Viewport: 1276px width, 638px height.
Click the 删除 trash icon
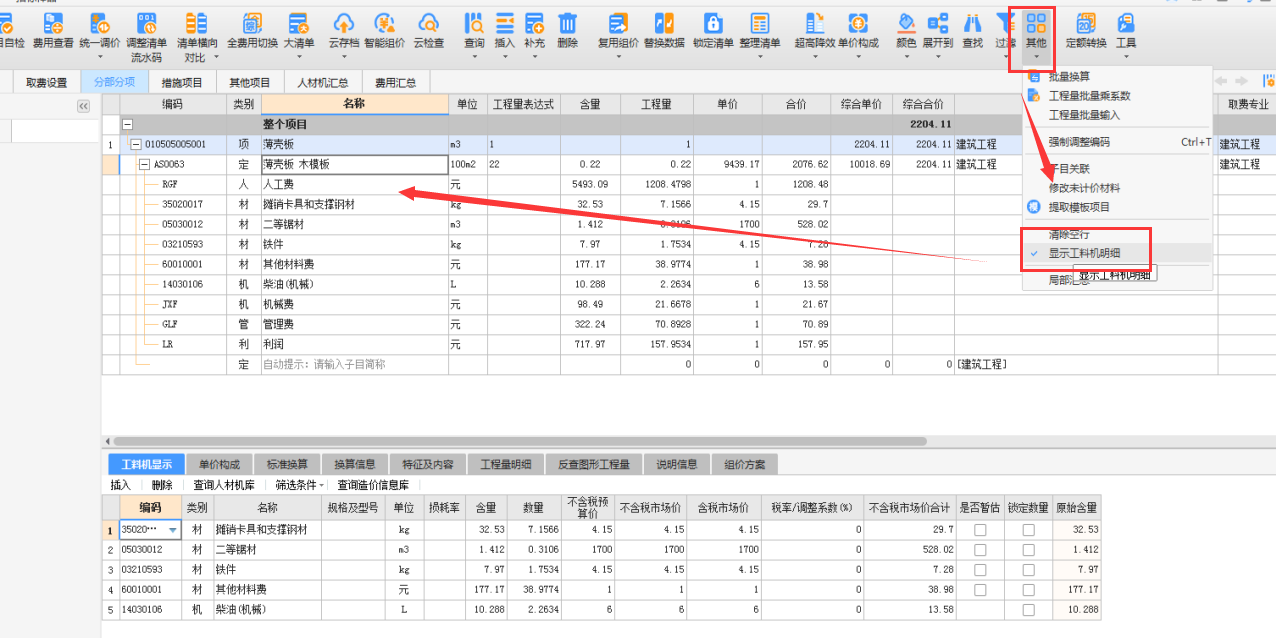[x=567, y=22]
